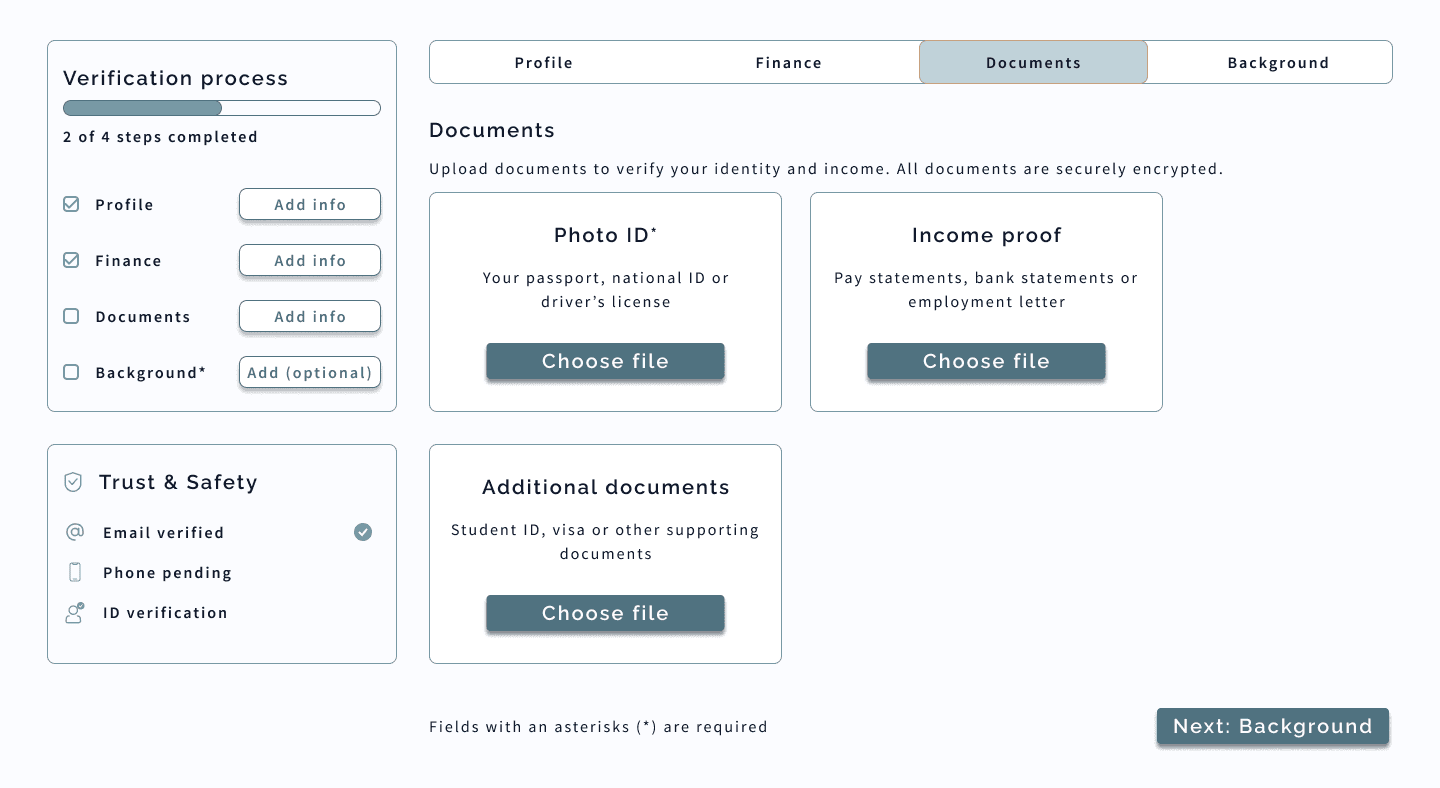The width and height of the screenshot is (1440, 788).
Task: Check the Background checkbox in the sidebar
Action: tap(71, 372)
